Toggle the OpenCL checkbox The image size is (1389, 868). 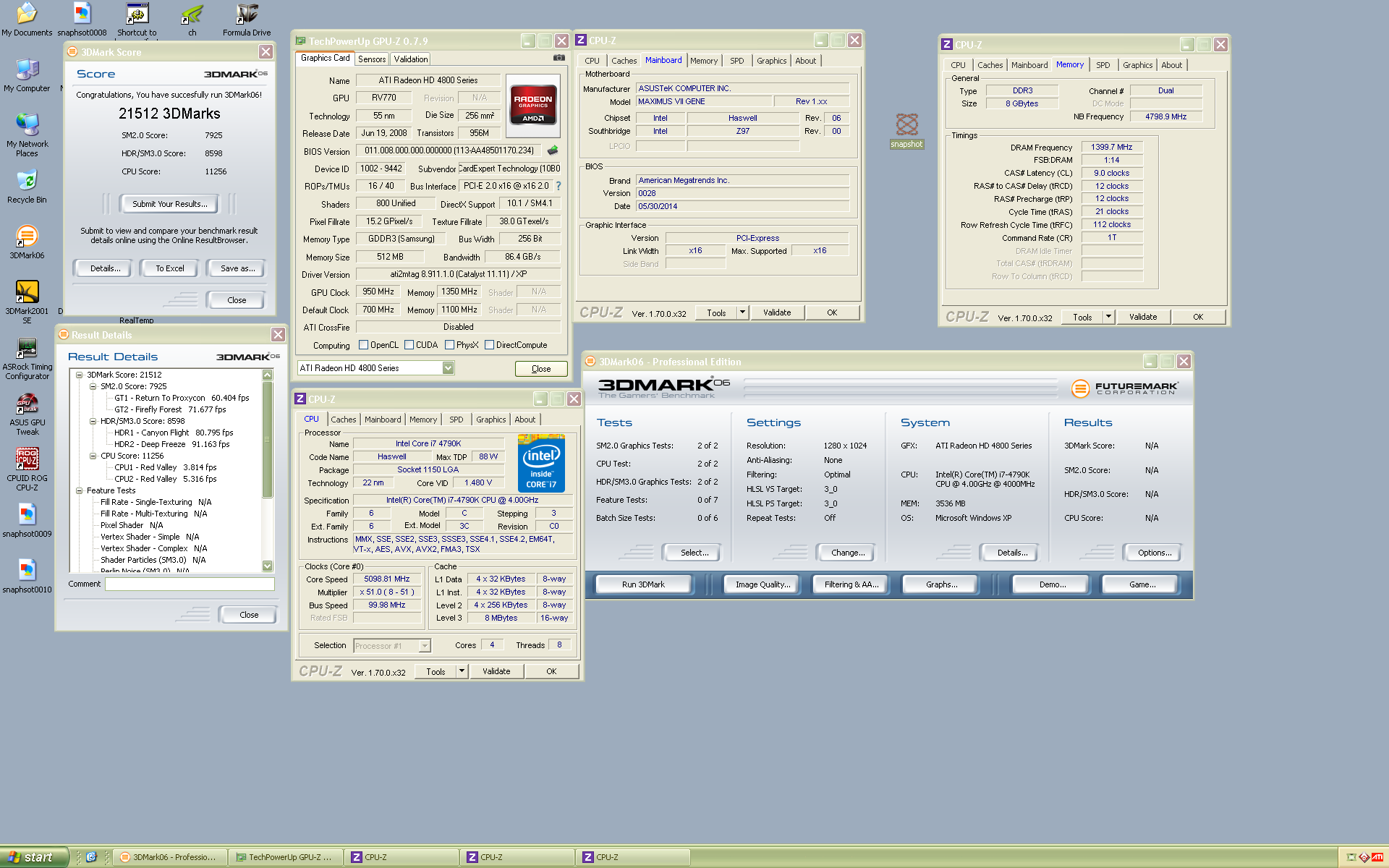(364, 345)
